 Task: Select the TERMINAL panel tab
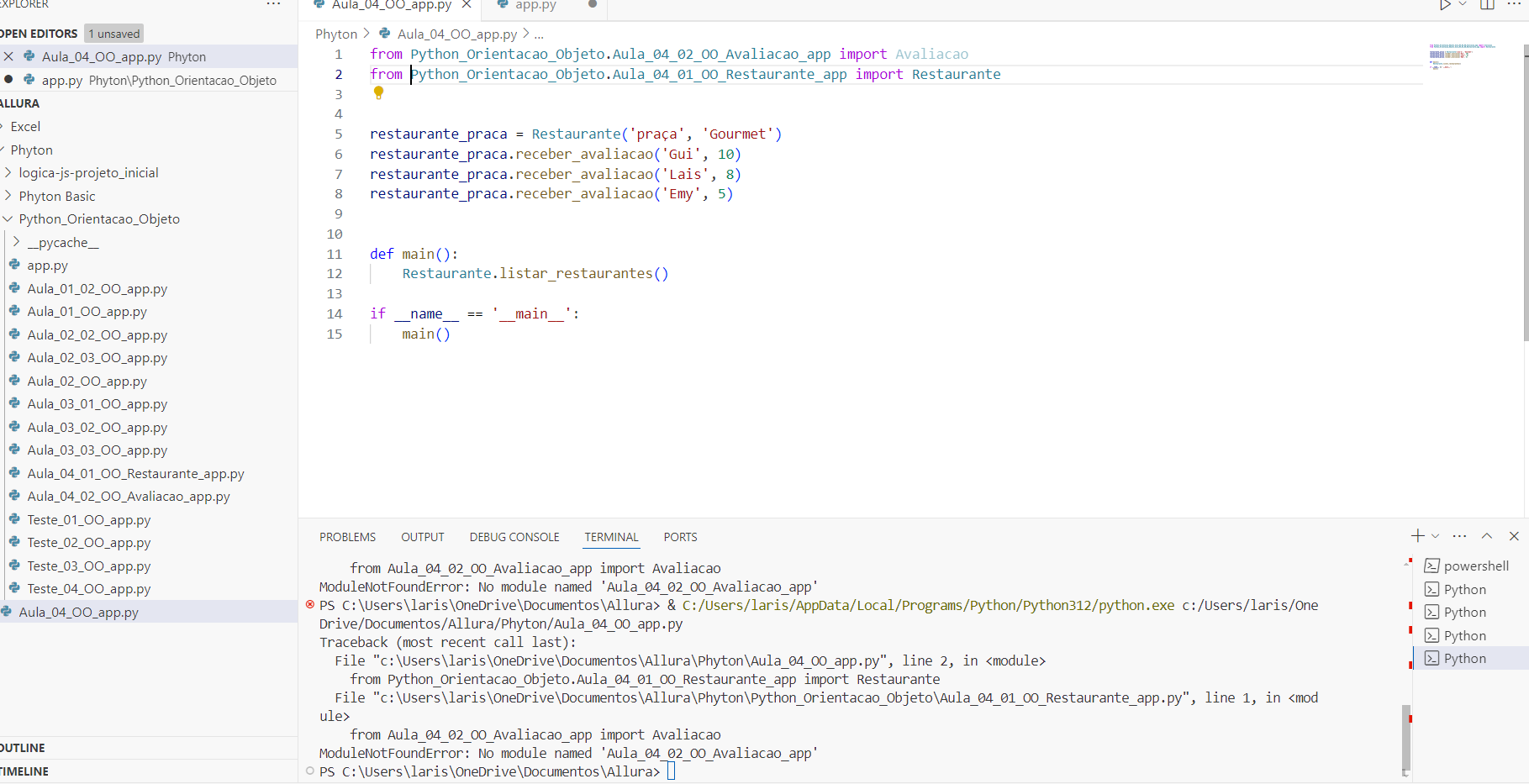tap(611, 537)
